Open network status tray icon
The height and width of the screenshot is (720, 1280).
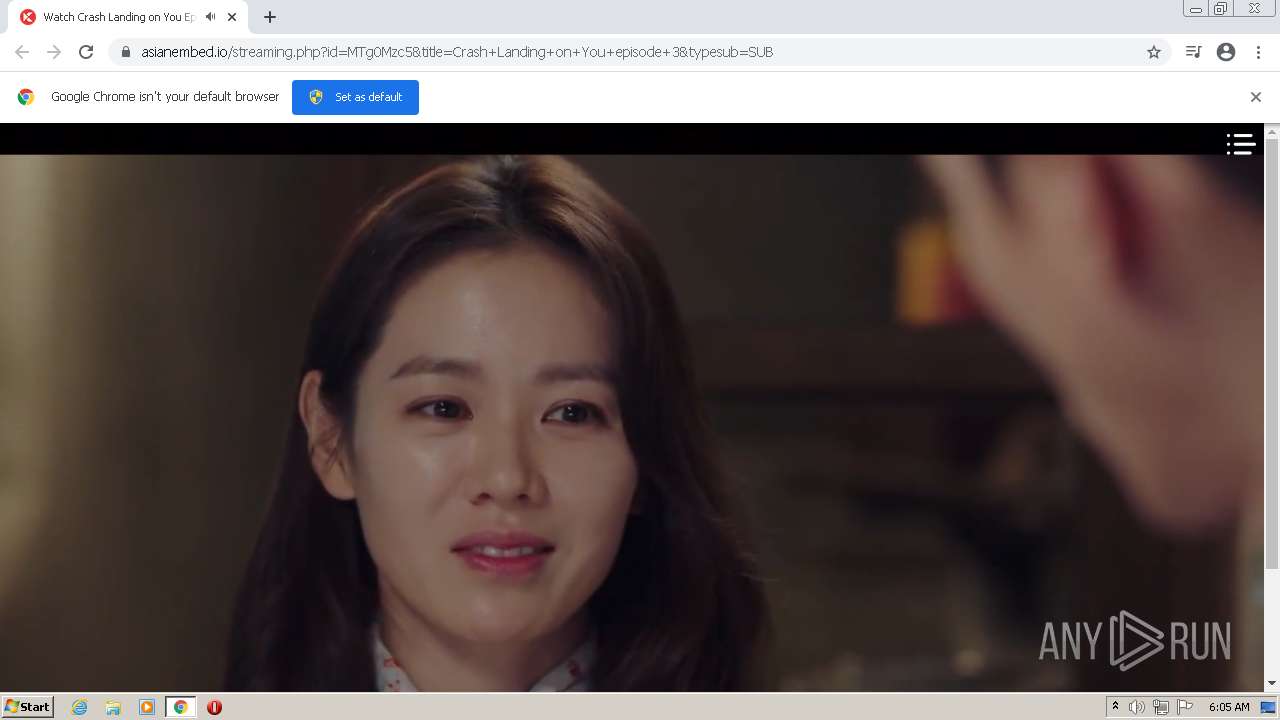(1161, 707)
